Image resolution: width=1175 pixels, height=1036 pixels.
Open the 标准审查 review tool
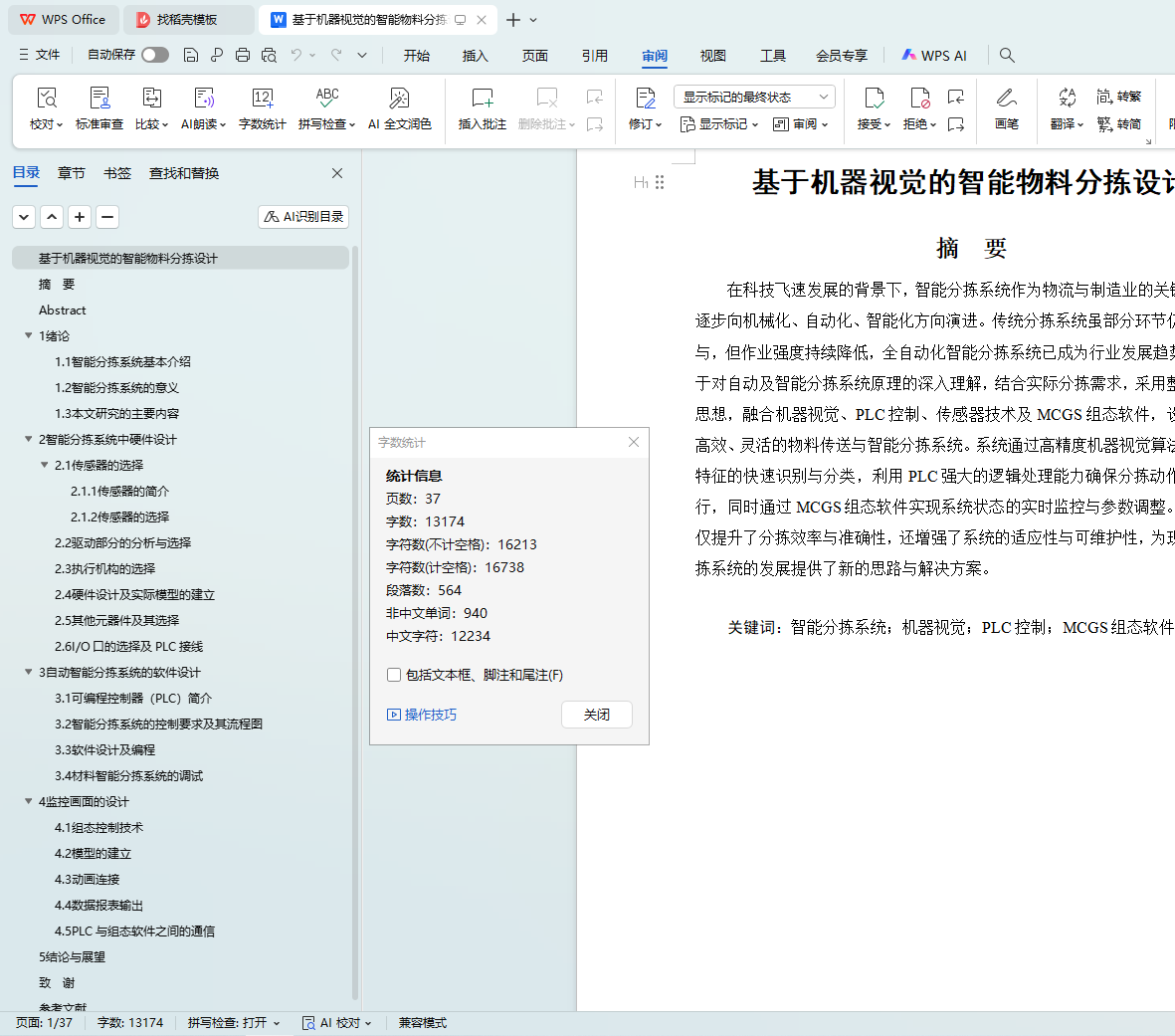click(x=99, y=108)
